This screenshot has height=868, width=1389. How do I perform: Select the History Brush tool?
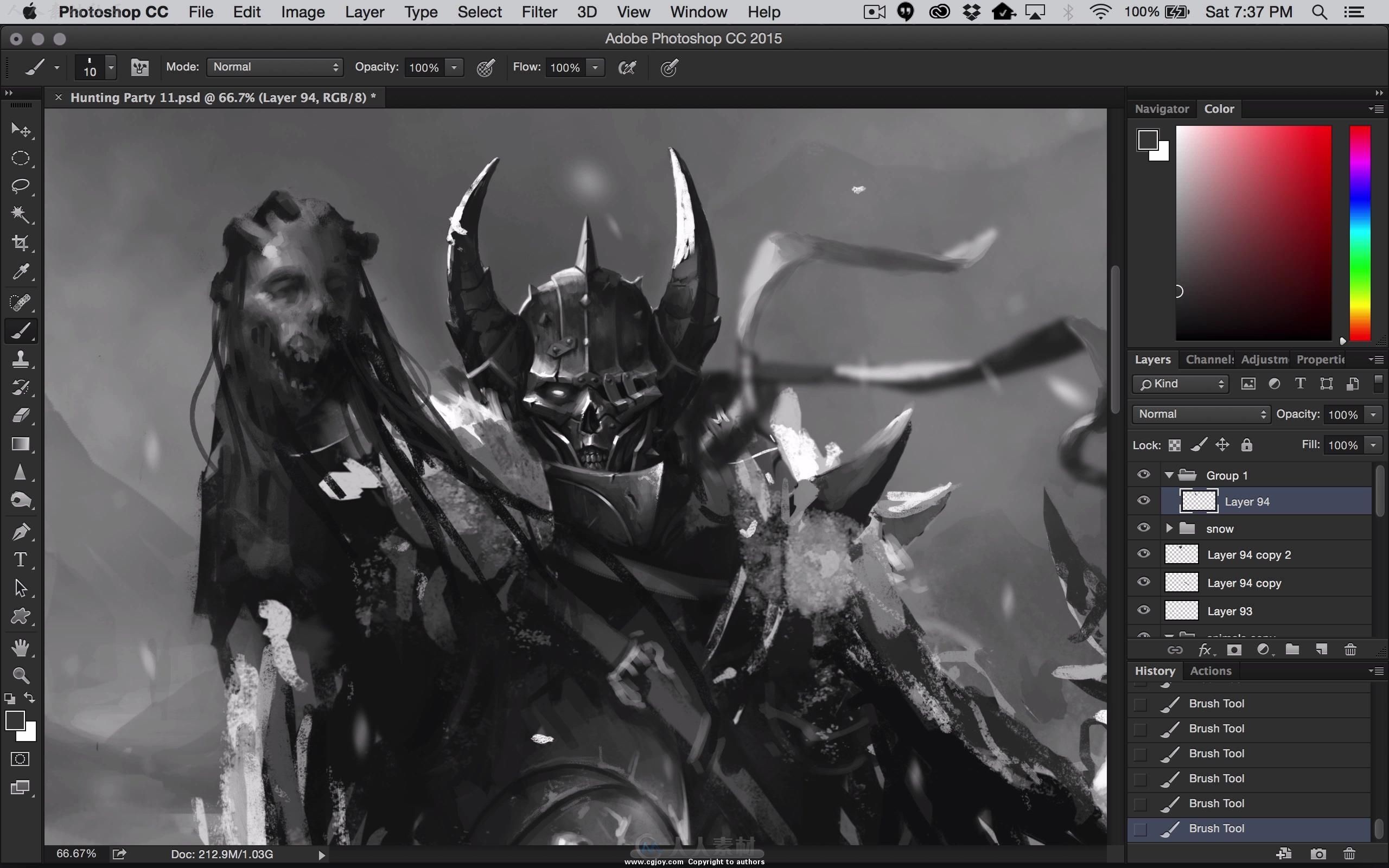click(x=21, y=387)
